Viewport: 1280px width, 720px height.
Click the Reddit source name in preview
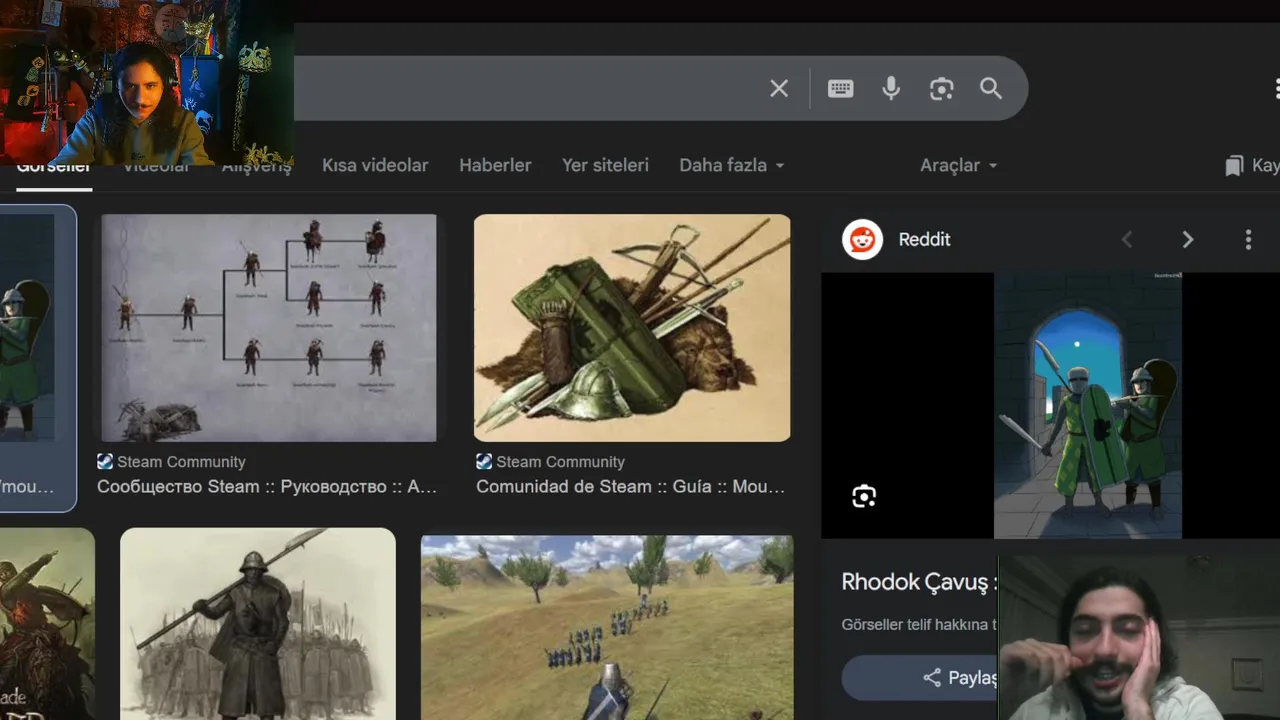(x=924, y=240)
